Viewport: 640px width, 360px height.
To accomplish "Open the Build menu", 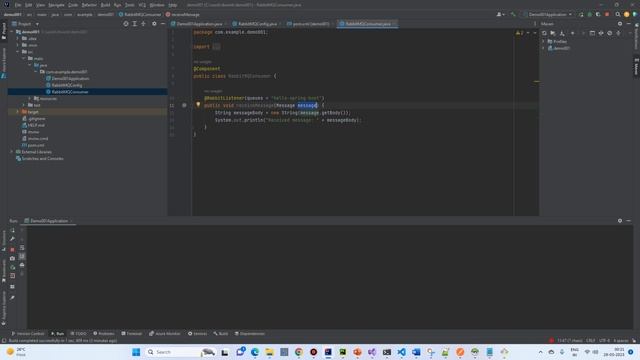I will [x=105, y=5].
